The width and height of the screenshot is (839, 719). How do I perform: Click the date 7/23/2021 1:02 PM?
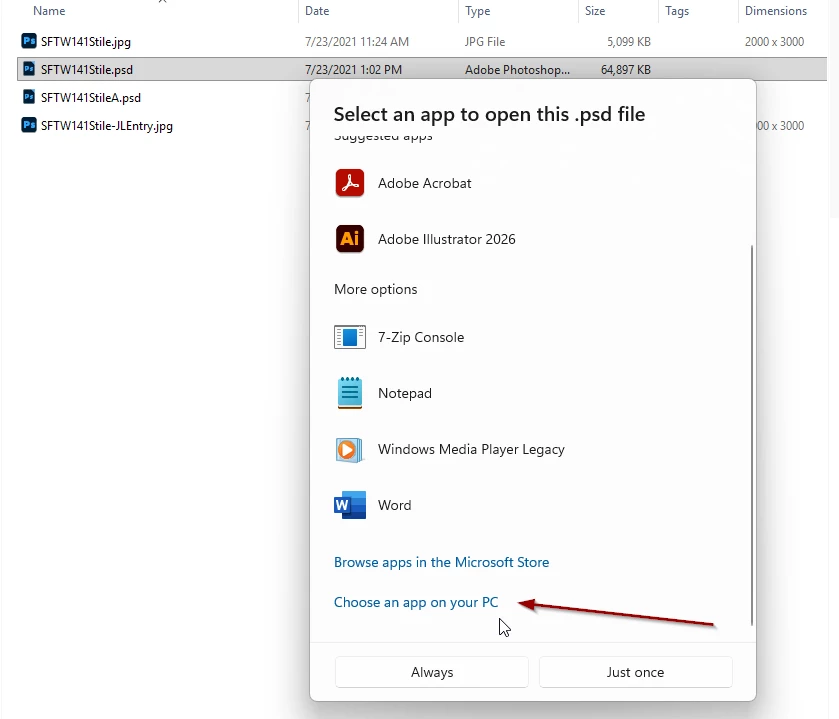[353, 70]
